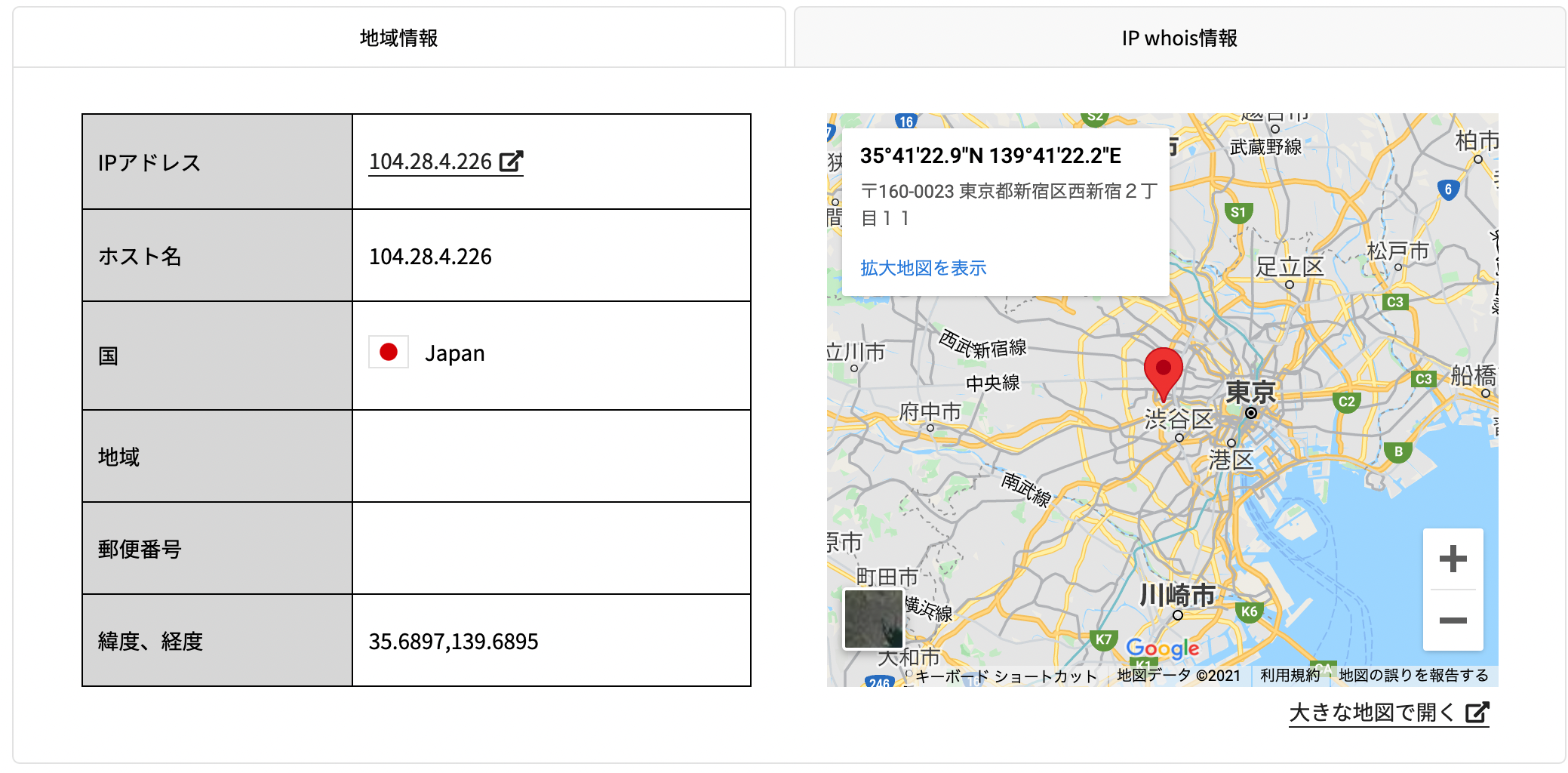The width and height of the screenshot is (1568, 773).
Task: Select the 地域情報 tab
Action: click(398, 38)
